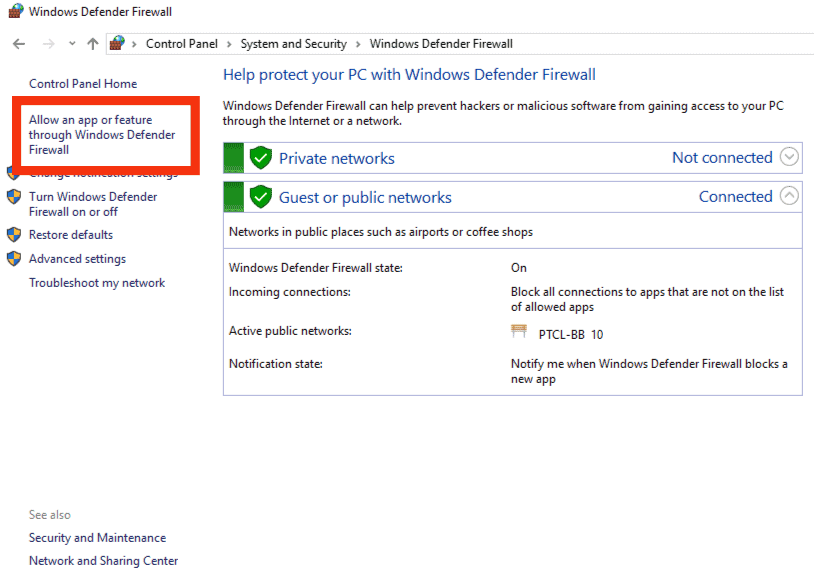Expand chevron after System and Security breadcrumb
Image resolution: width=814 pixels, height=579 pixels.
358,44
